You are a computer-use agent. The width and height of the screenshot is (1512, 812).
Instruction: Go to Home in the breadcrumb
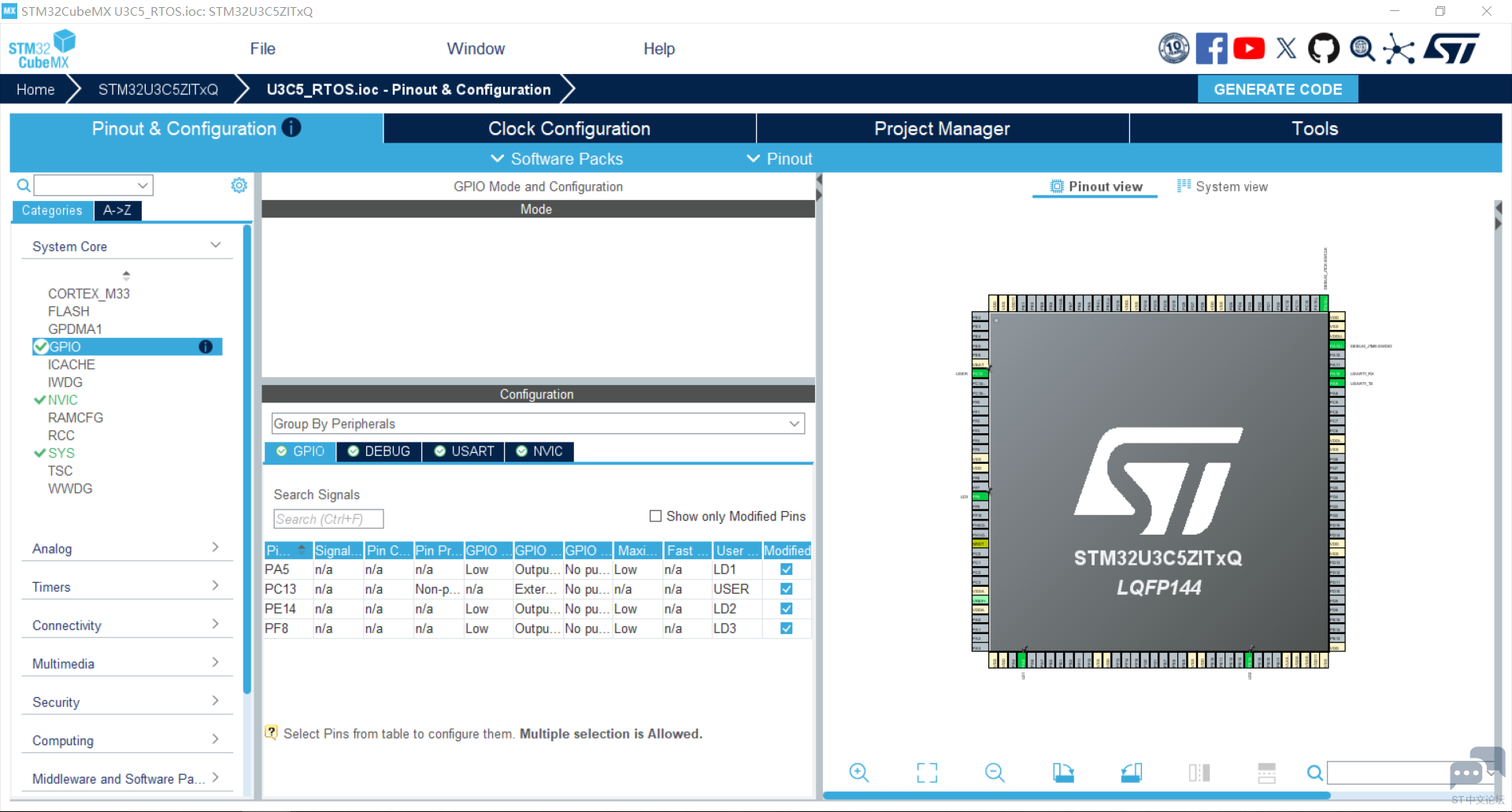[35, 89]
